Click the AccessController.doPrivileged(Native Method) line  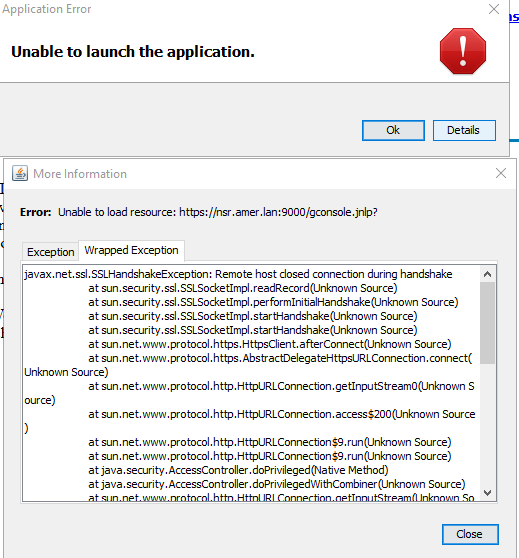tap(238, 470)
